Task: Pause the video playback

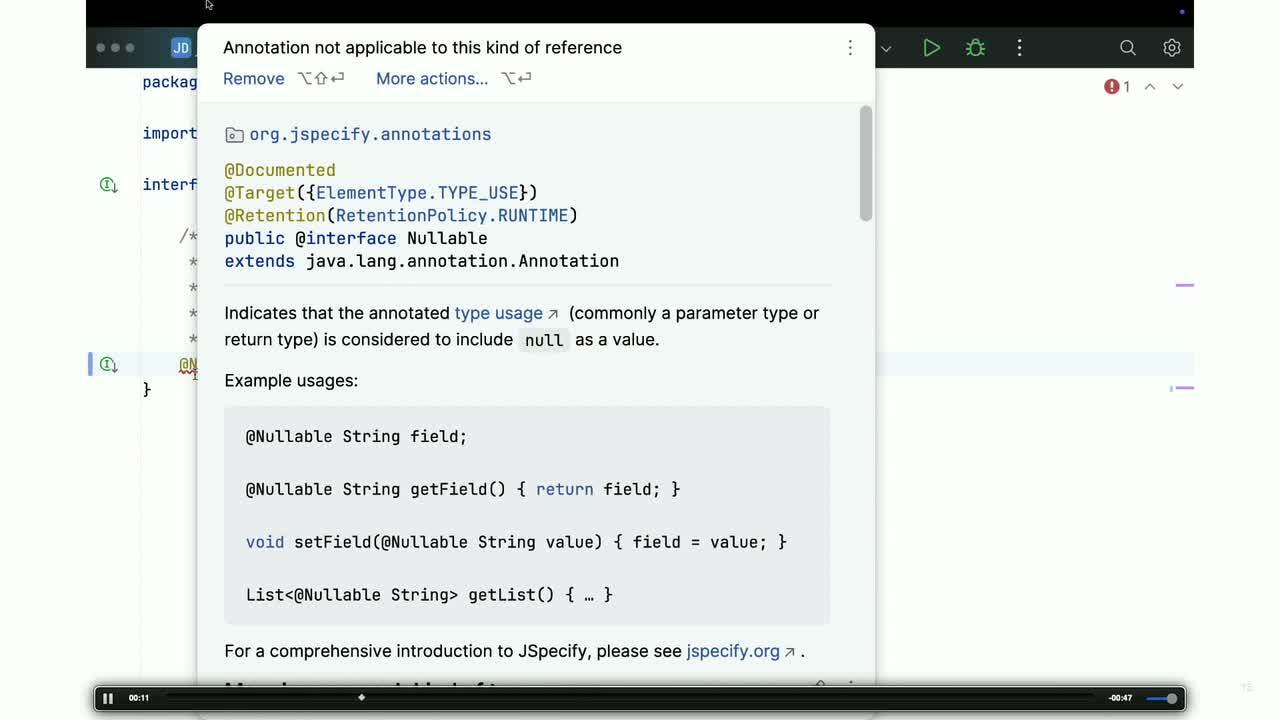Action: point(108,698)
